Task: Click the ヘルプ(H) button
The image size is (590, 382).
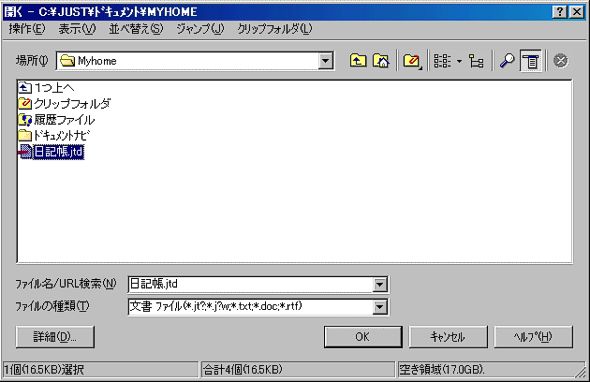Action: coord(533,337)
